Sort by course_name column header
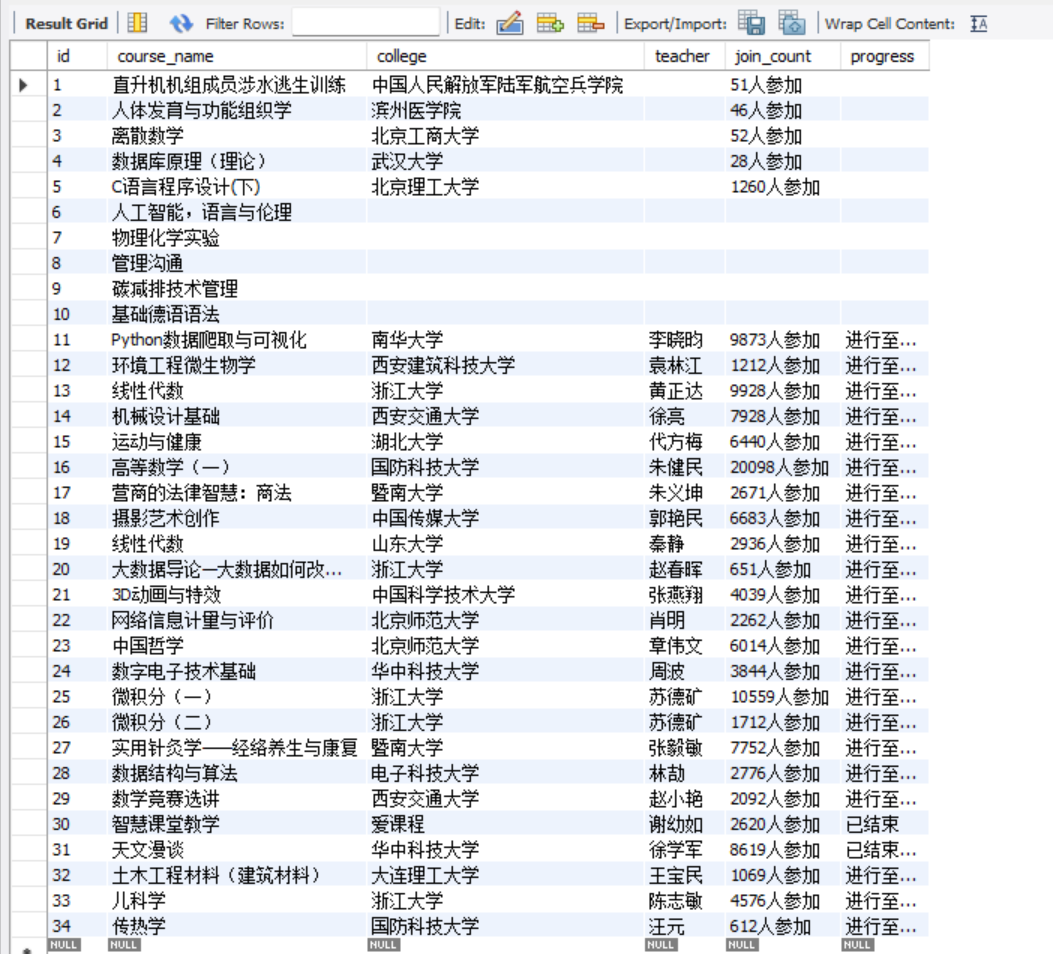 (237, 56)
